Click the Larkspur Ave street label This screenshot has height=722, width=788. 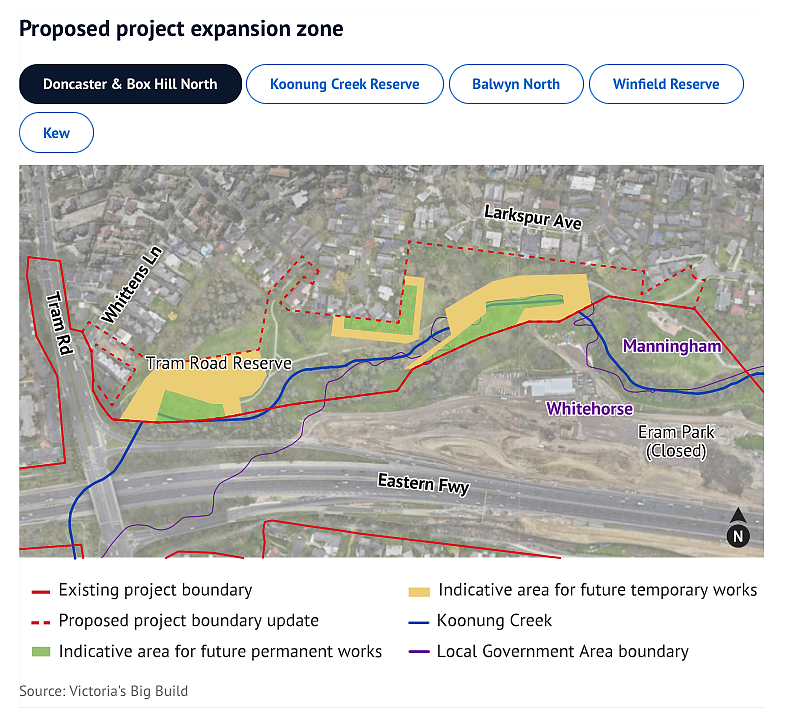533,218
